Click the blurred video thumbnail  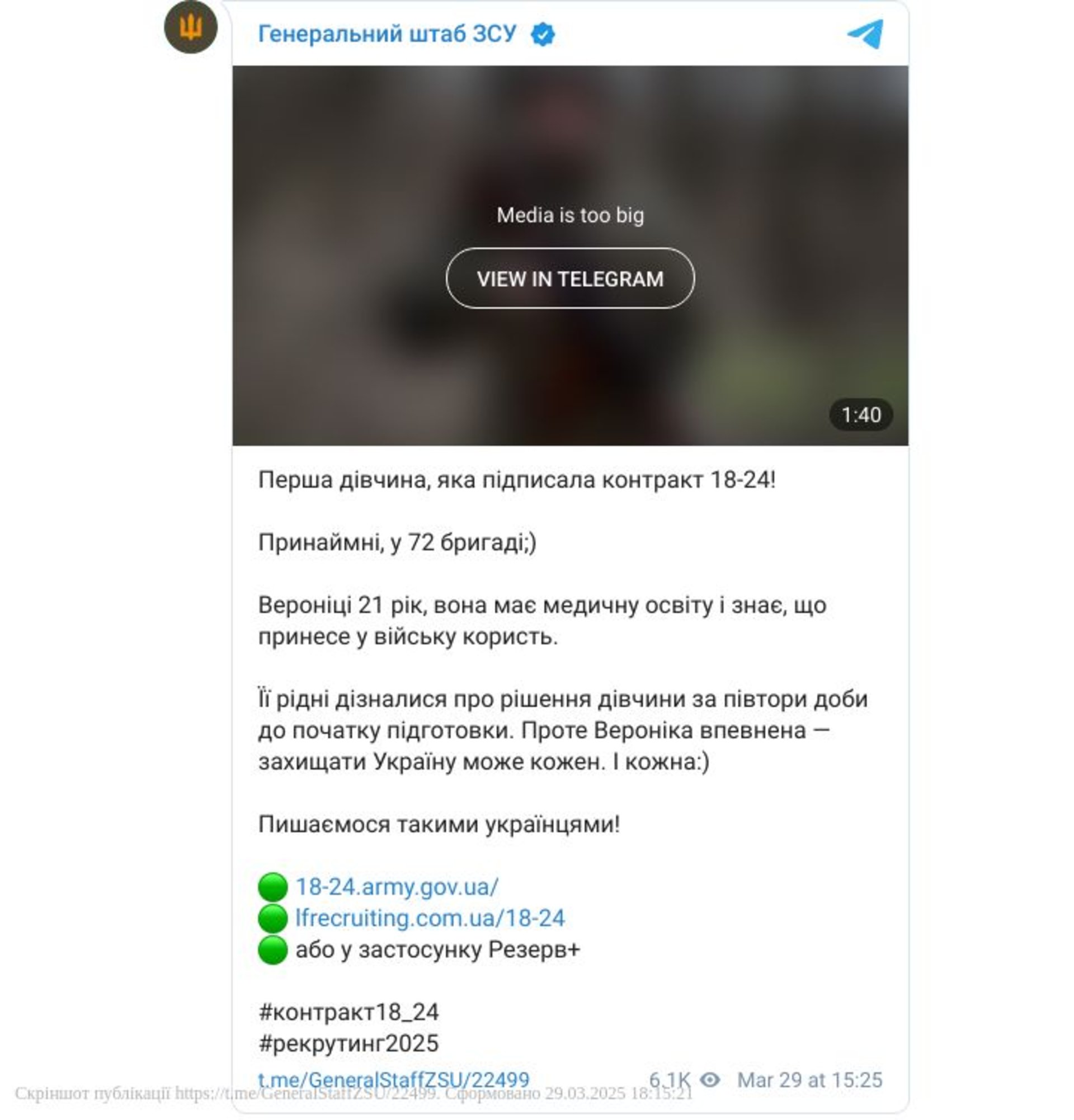click(x=570, y=256)
